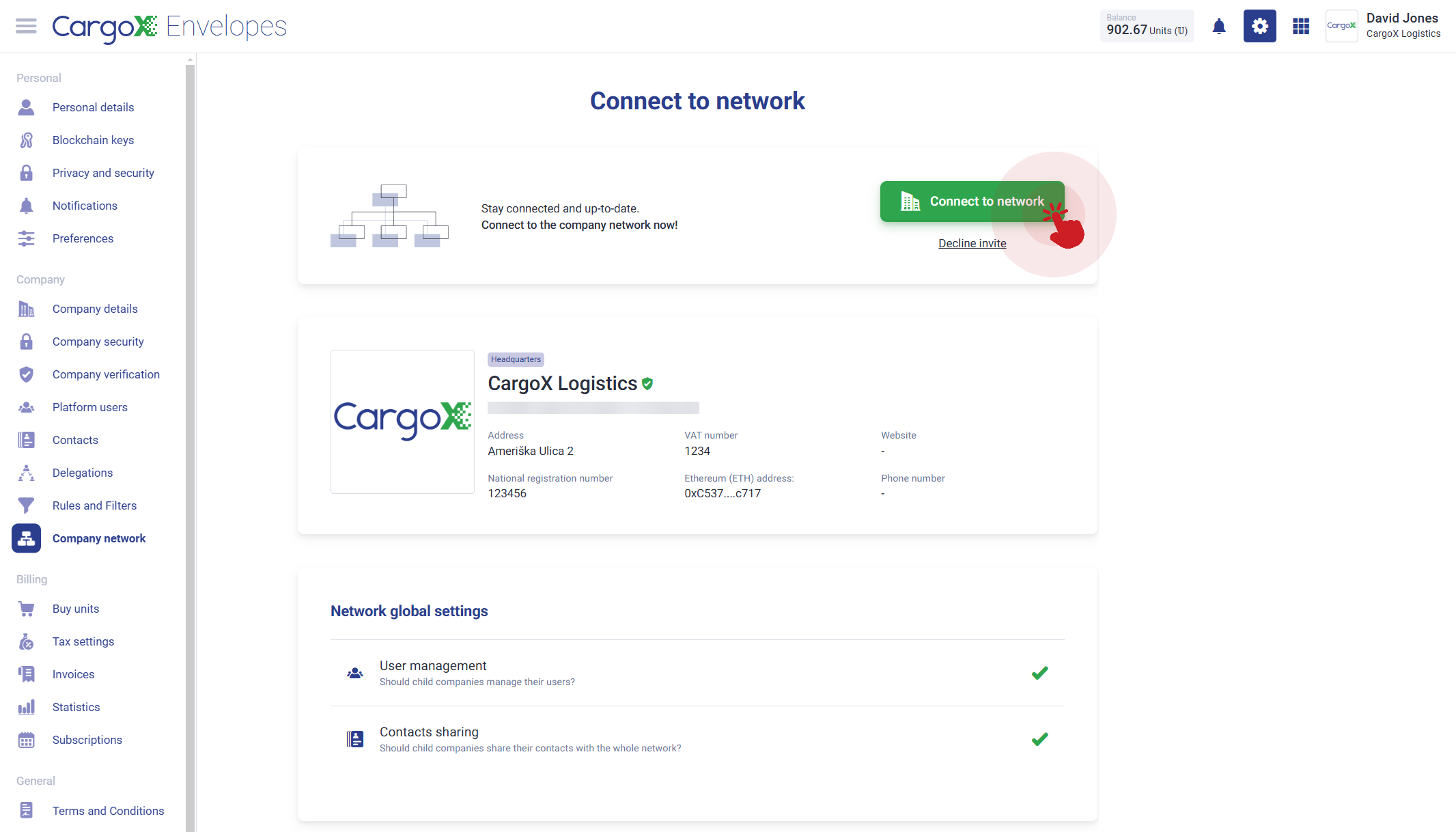Click the Ethereum address 0xC537....c717
The height and width of the screenshot is (832, 1456).
(723, 493)
